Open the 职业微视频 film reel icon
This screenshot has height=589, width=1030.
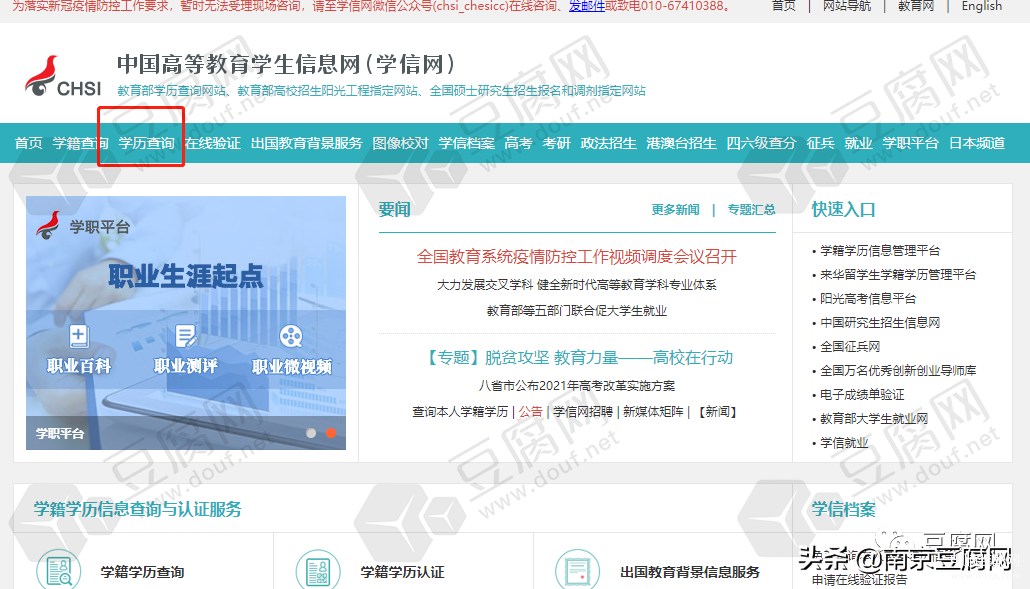[291, 336]
